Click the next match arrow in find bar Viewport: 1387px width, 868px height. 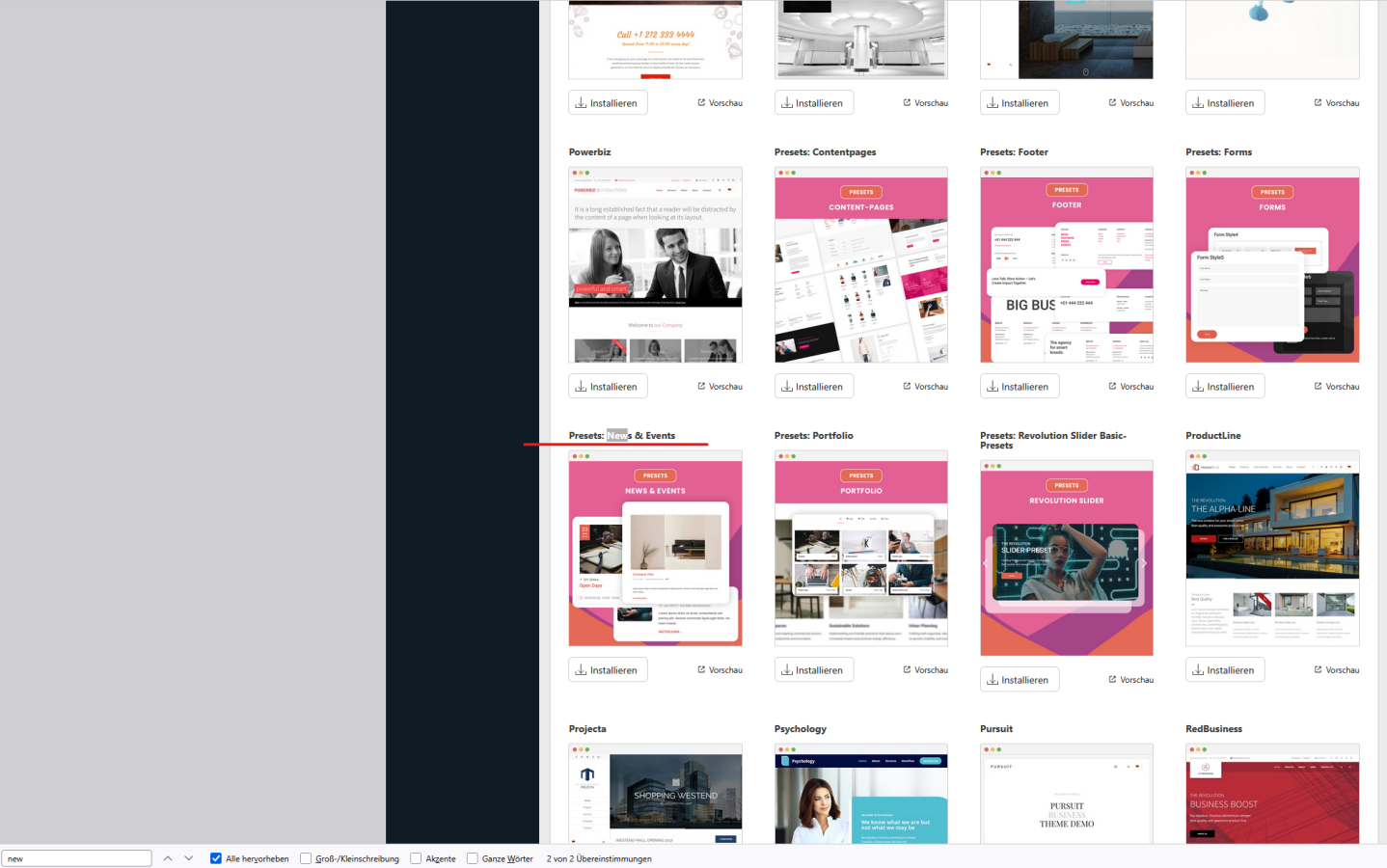pos(189,858)
